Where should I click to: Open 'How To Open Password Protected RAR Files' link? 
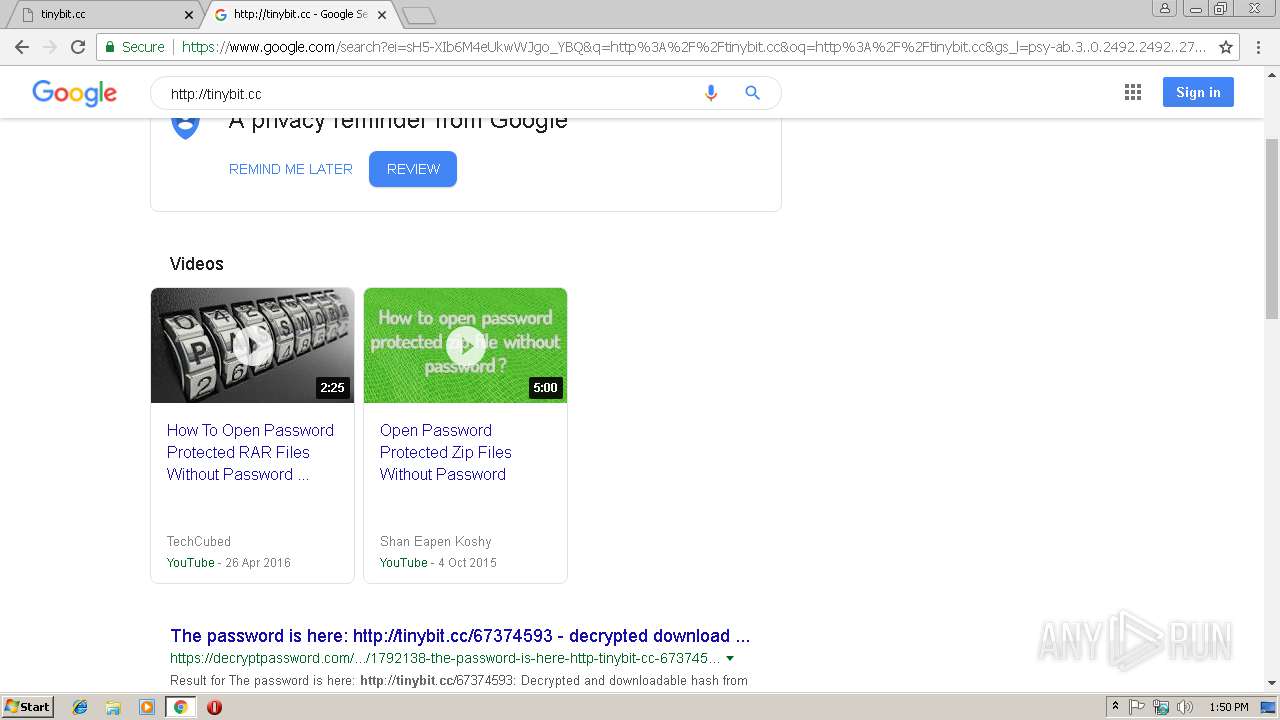(x=250, y=452)
